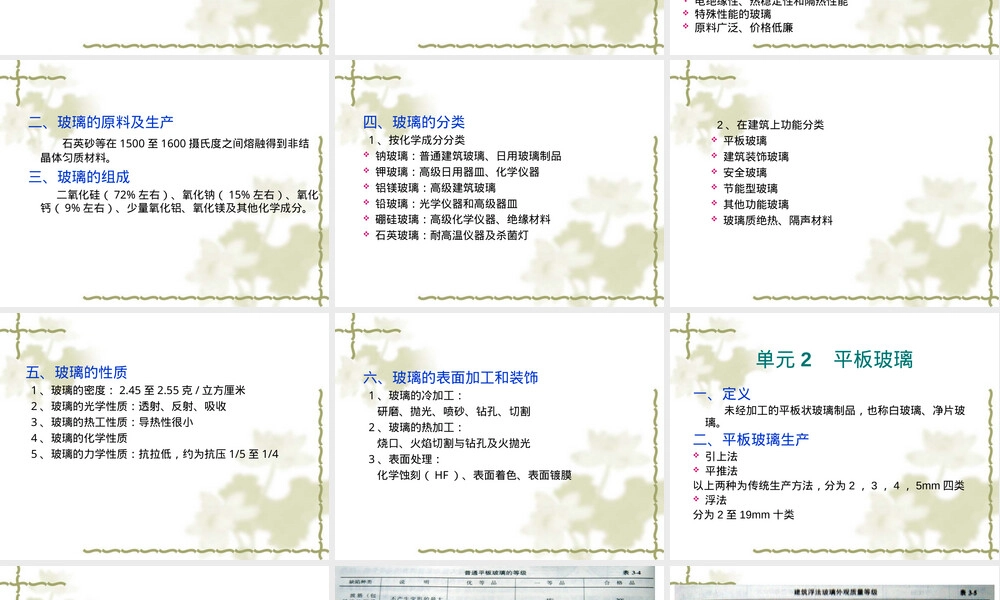Viewport: 1000px width, 600px height.
Task: Click the bullet 石英玻璃：耐高温仪器及杀菌灯
Action: (x=452, y=235)
